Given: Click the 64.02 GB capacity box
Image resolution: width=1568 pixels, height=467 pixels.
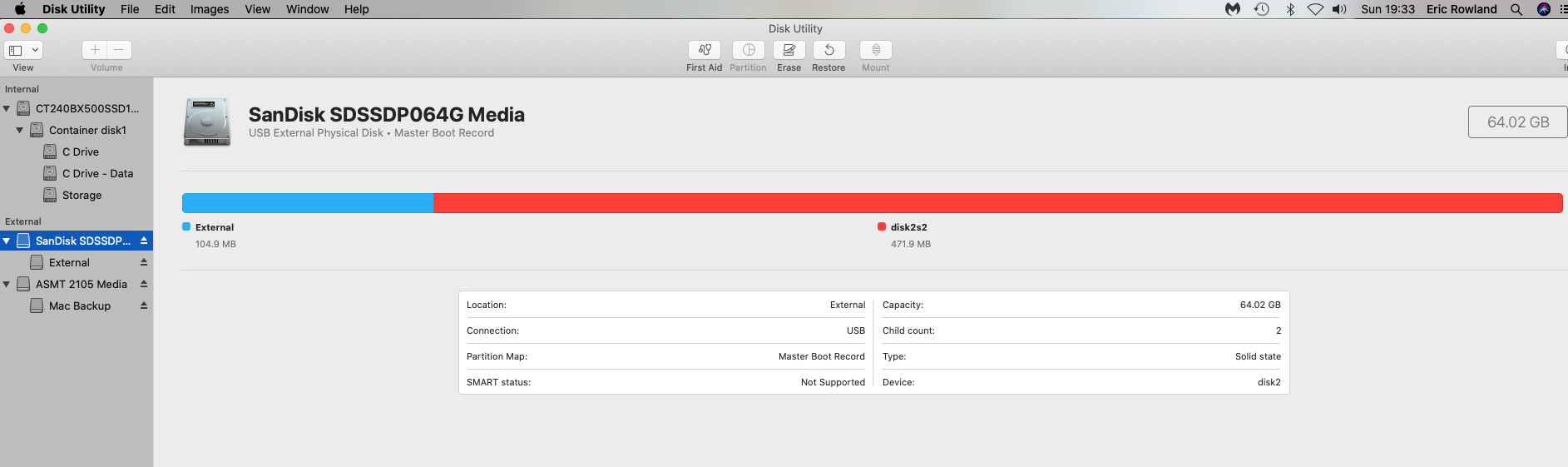Looking at the screenshot, I should (x=1518, y=122).
